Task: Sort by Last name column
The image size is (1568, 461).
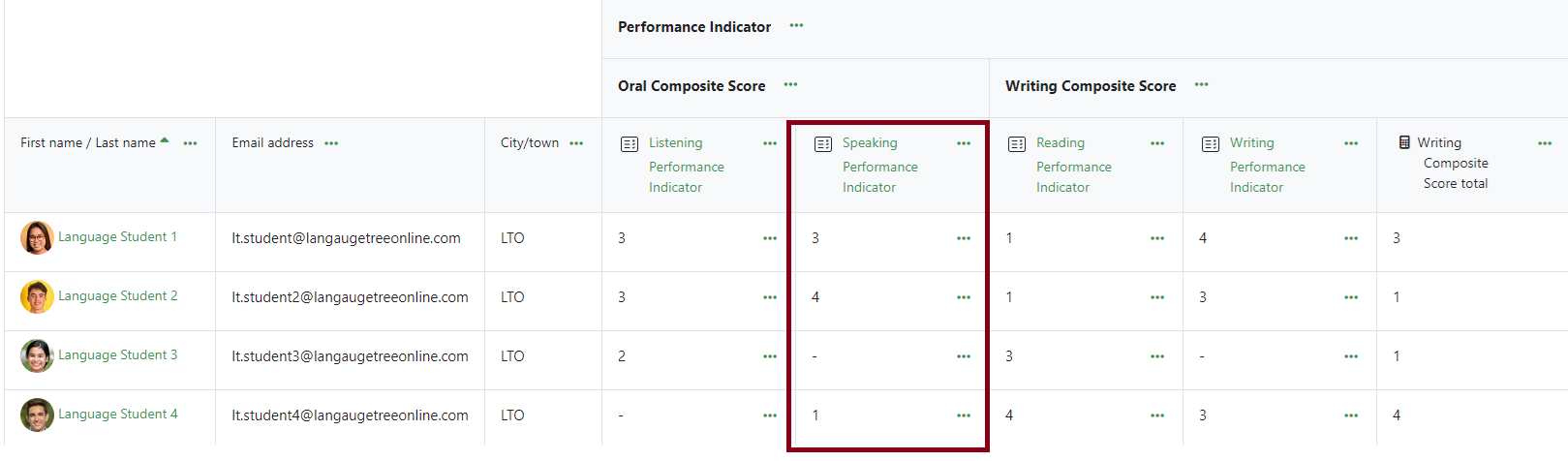Action: click(x=125, y=142)
